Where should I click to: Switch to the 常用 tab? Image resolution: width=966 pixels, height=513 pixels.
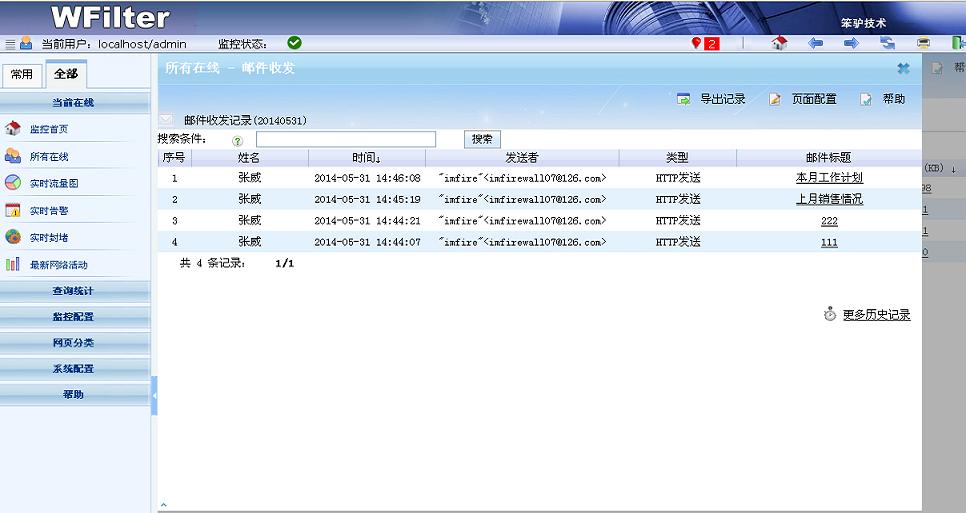(22, 75)
